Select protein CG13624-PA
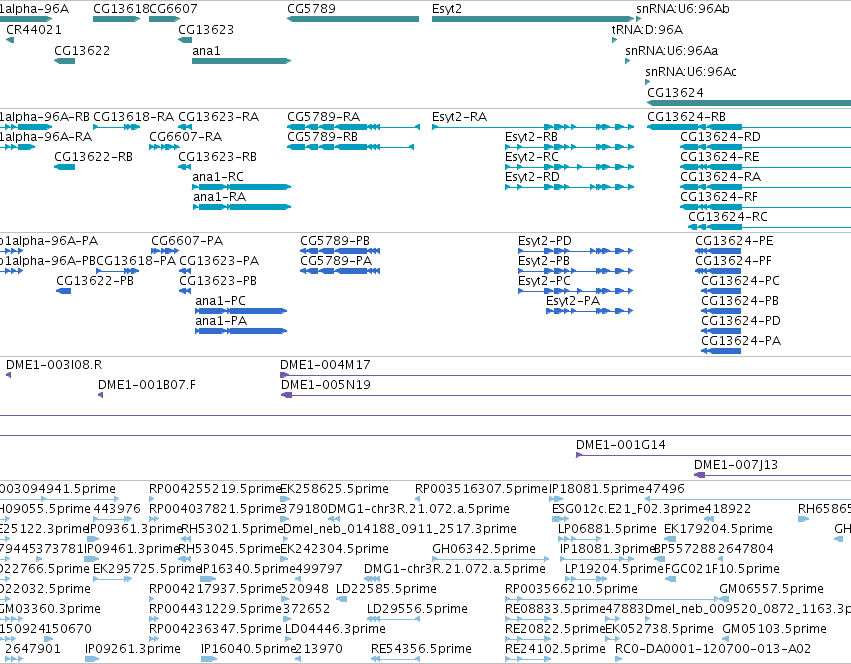 point(721,352)
